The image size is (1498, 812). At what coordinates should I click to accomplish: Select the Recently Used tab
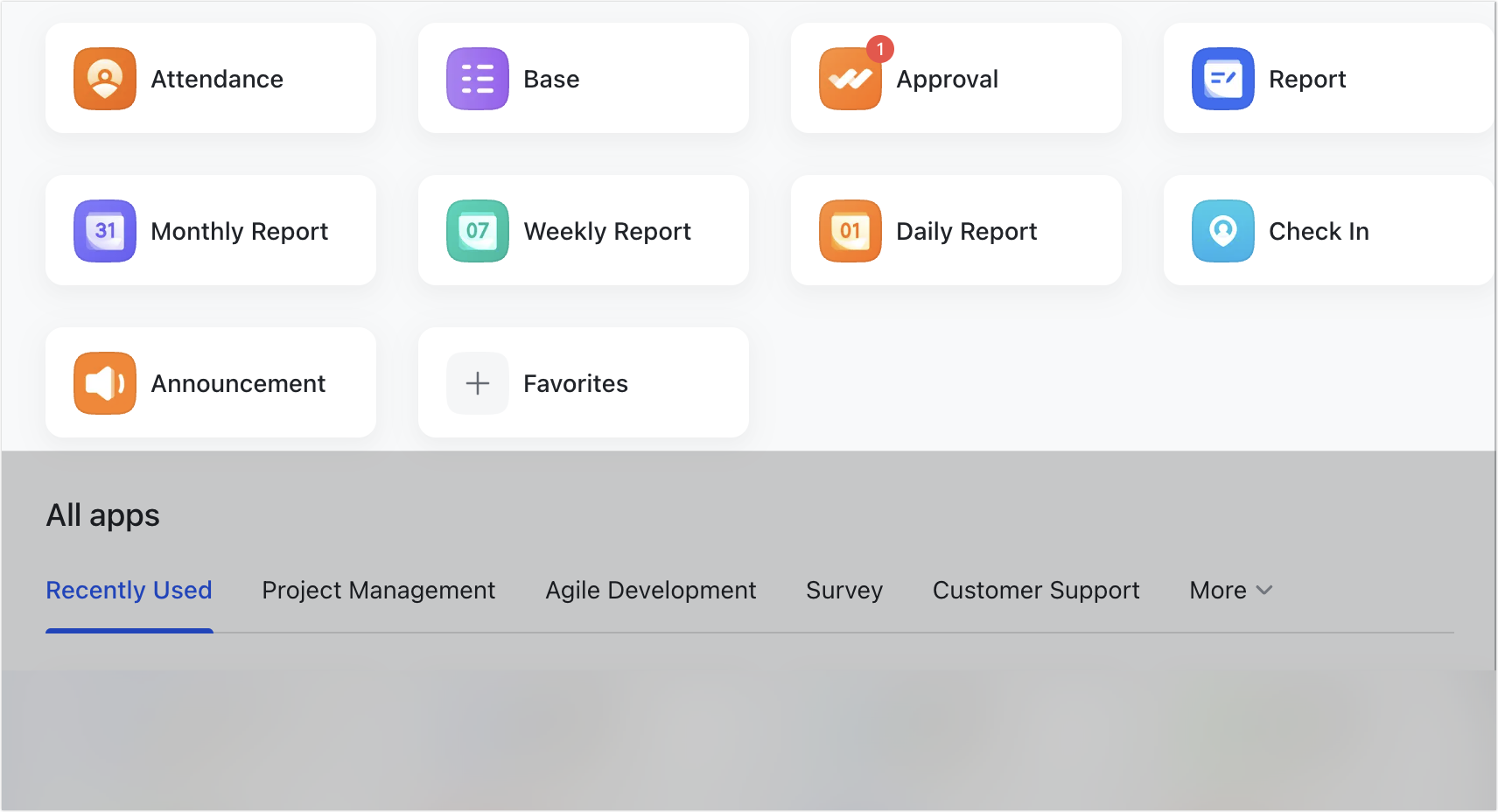click(129, 590)
